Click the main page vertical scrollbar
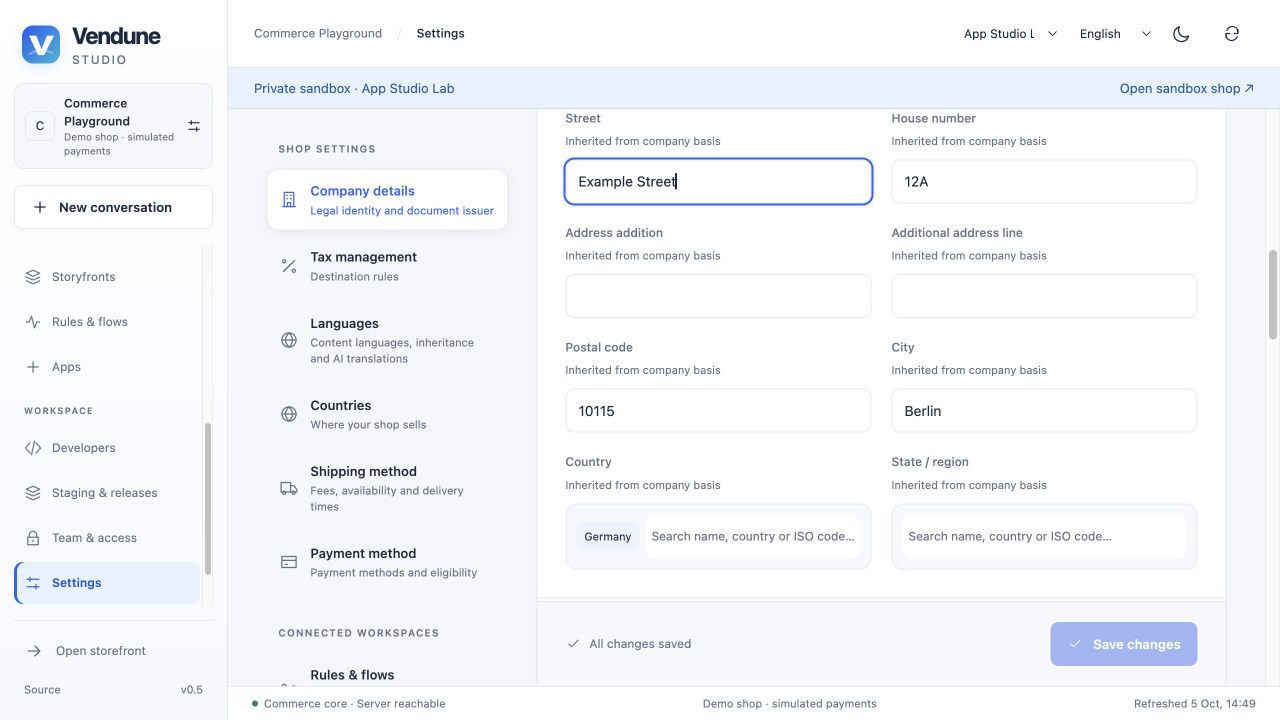The width and height of the screenshot is (1280, 720). (x=1273, y=295)
